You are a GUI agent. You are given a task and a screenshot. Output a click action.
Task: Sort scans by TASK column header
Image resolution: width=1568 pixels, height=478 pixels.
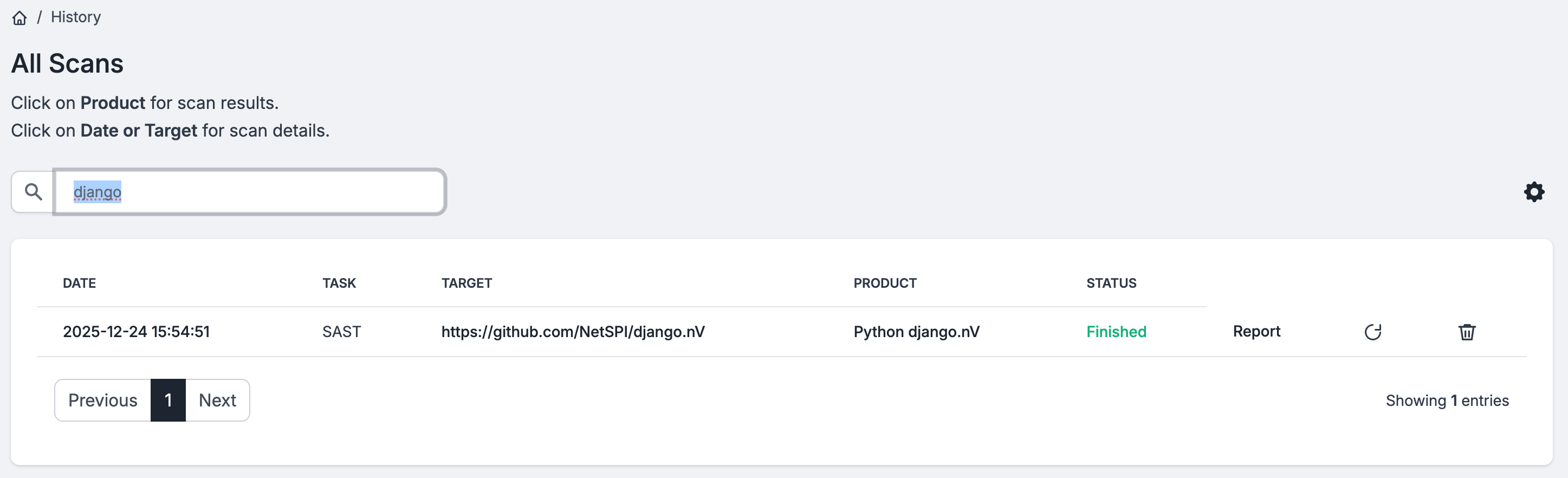tap(339, 283)
